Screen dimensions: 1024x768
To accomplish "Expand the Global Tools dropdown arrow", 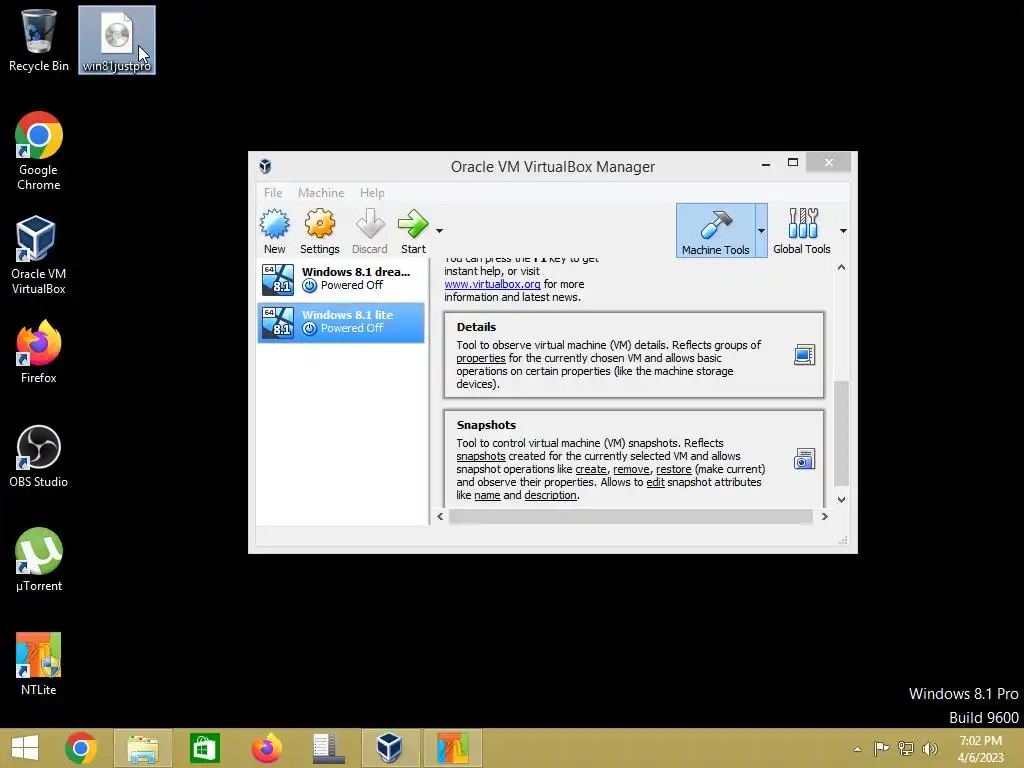I will click(x=843, y=231).
